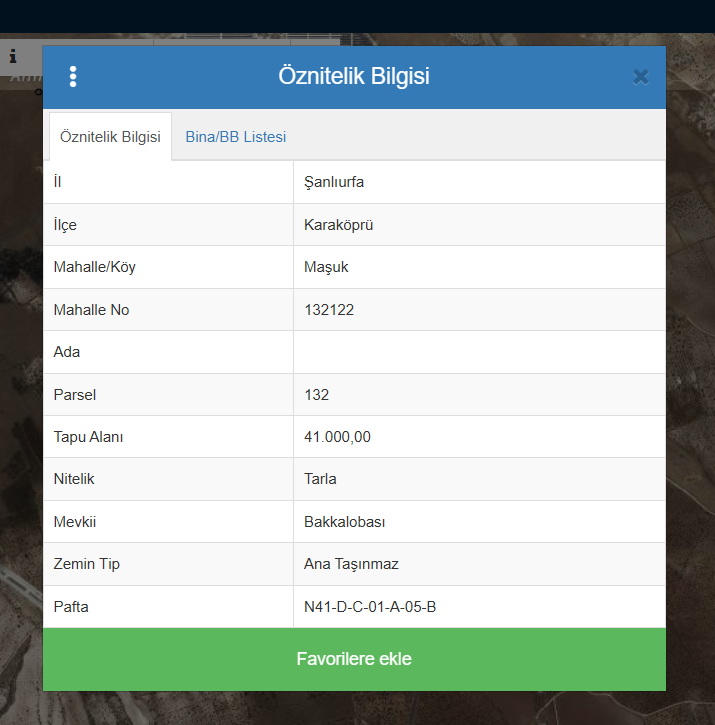Viewport: 715px width, 725px height.
Task: Click Tapu Alanı value 41.000,00
Action: (x=337, y=437)
